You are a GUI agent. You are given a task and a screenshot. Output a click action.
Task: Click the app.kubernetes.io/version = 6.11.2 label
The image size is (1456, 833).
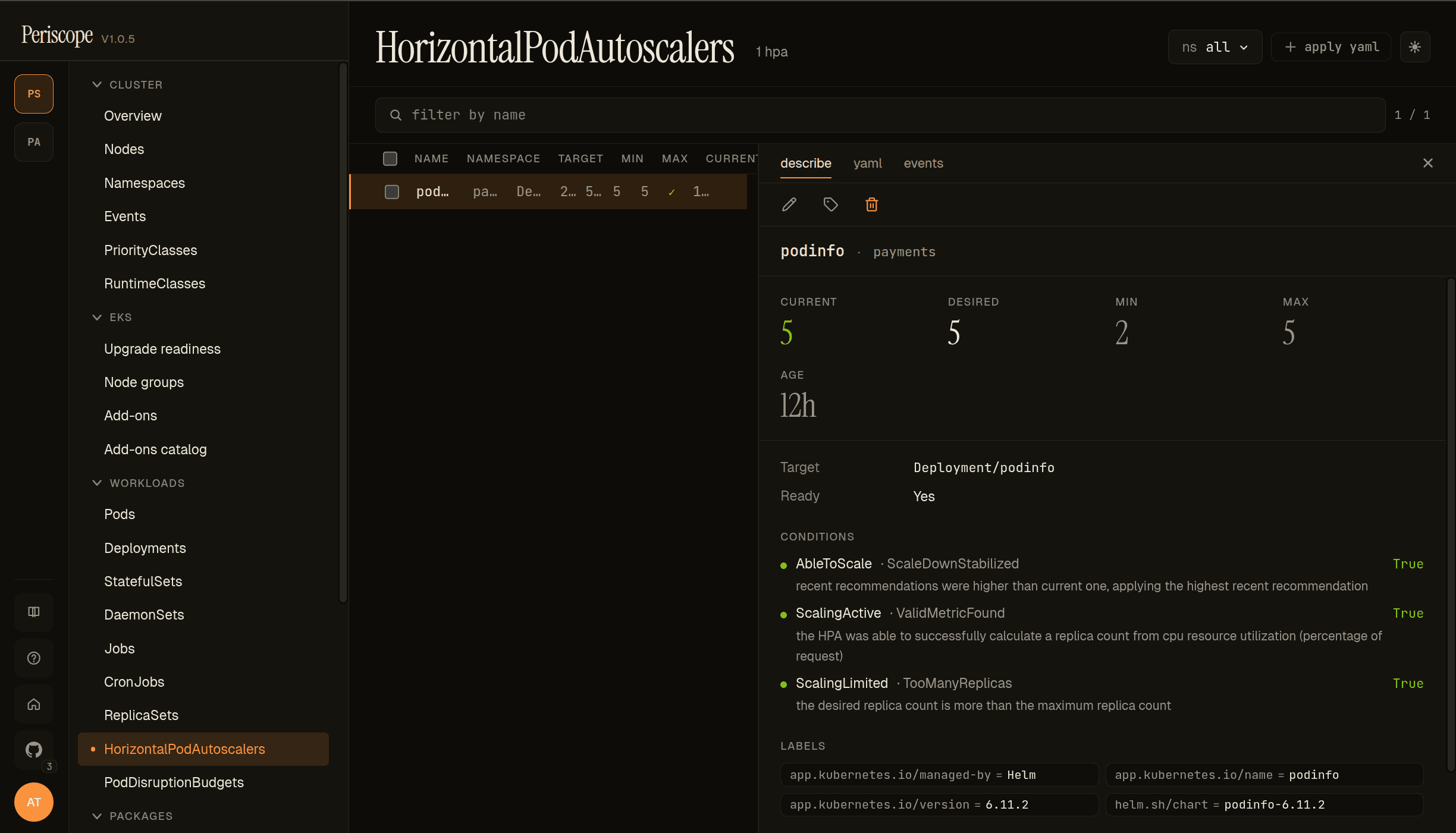point(939,804)
